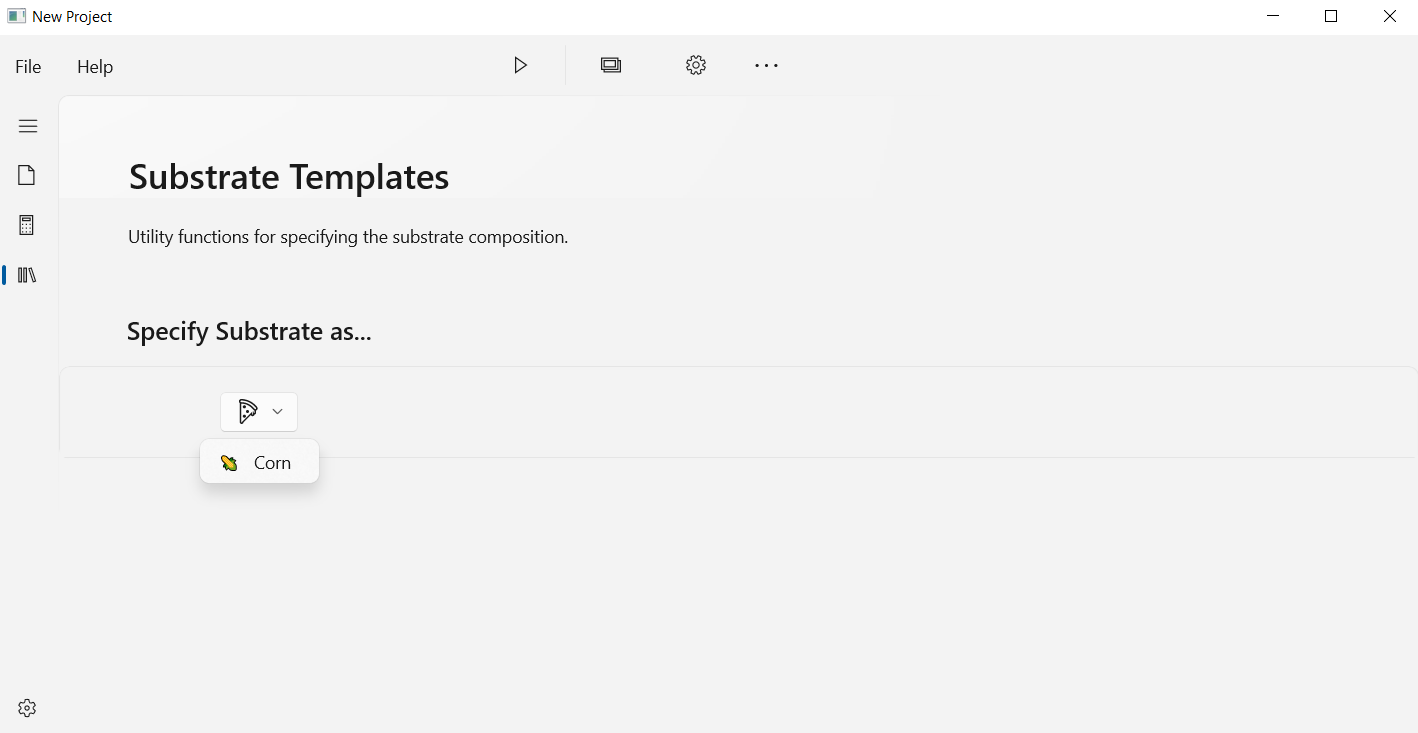Click the Run play icon
1418x733 pixels.
(x=520, y=65)
